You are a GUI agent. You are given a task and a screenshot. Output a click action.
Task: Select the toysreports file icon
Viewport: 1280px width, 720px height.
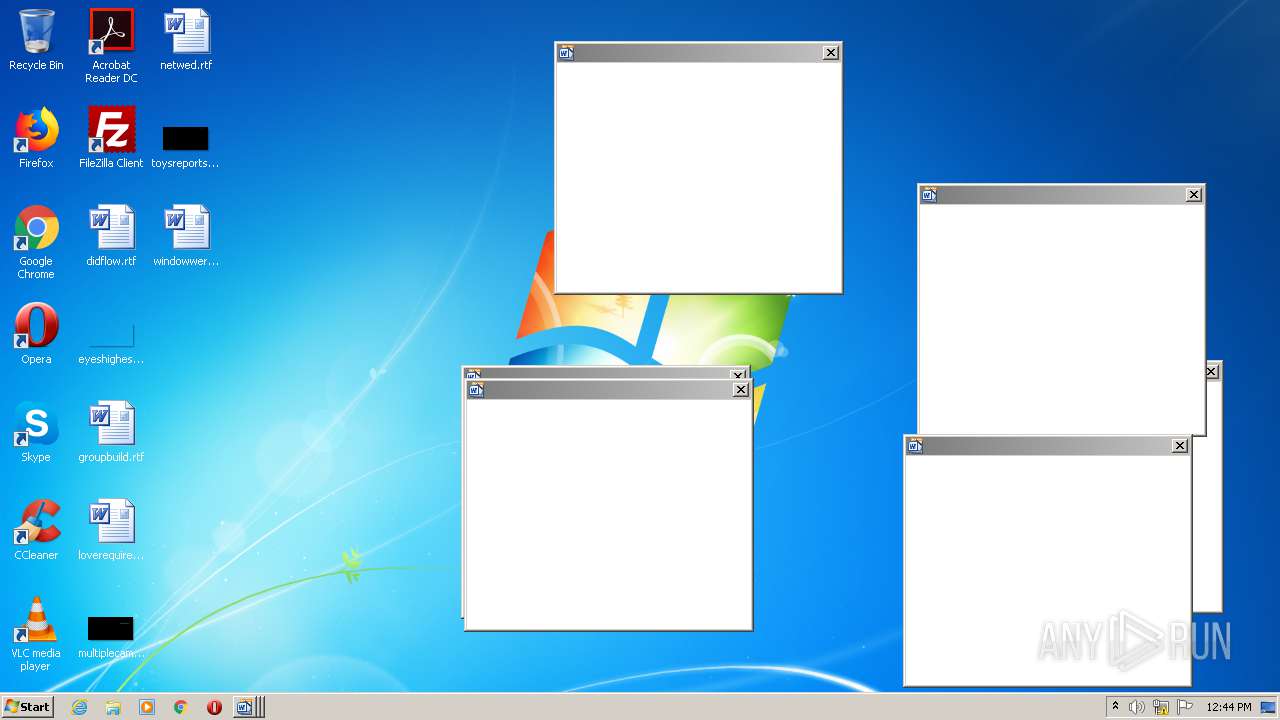[186, 146]
